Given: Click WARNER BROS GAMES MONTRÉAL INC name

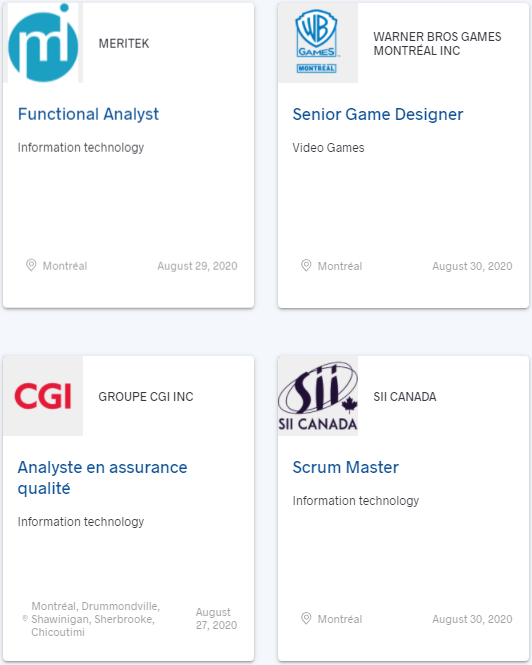Looking at the screenshot, I should click(437, 43).
